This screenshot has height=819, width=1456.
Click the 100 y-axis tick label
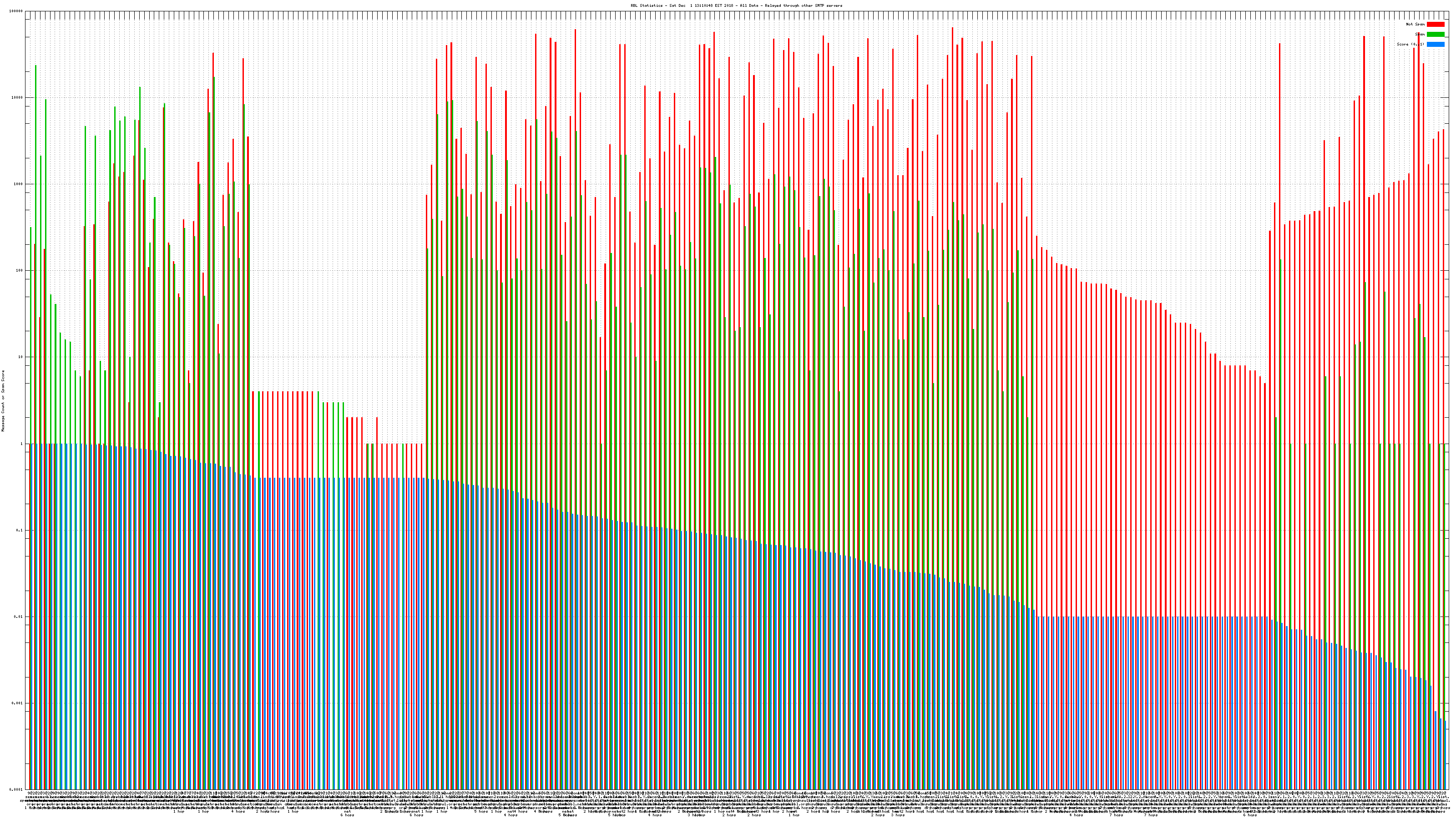[x=20, y=271]
